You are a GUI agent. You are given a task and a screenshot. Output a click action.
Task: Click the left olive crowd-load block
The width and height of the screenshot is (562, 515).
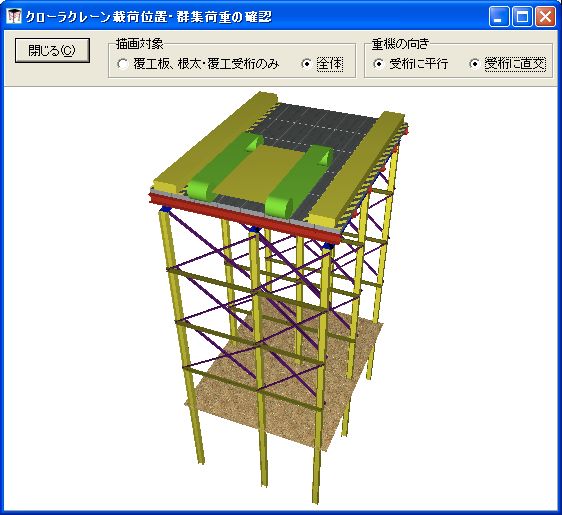click(x=215, y=142)
